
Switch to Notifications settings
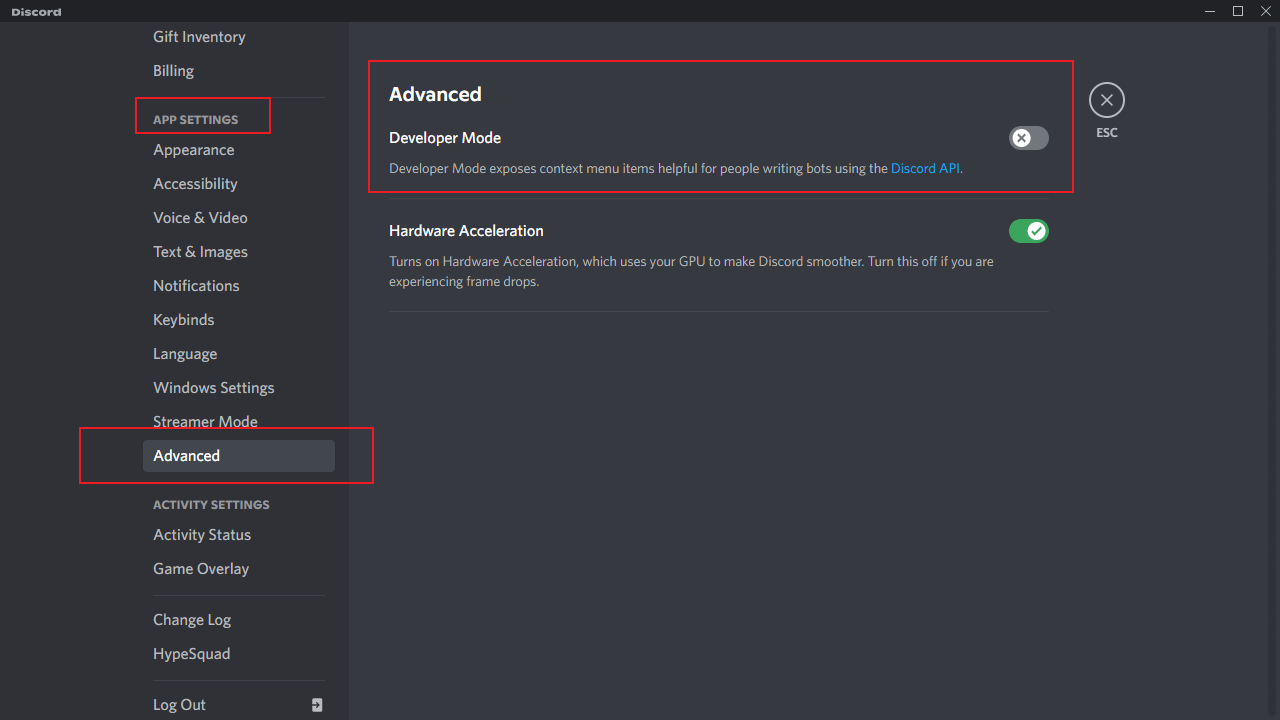196,286
